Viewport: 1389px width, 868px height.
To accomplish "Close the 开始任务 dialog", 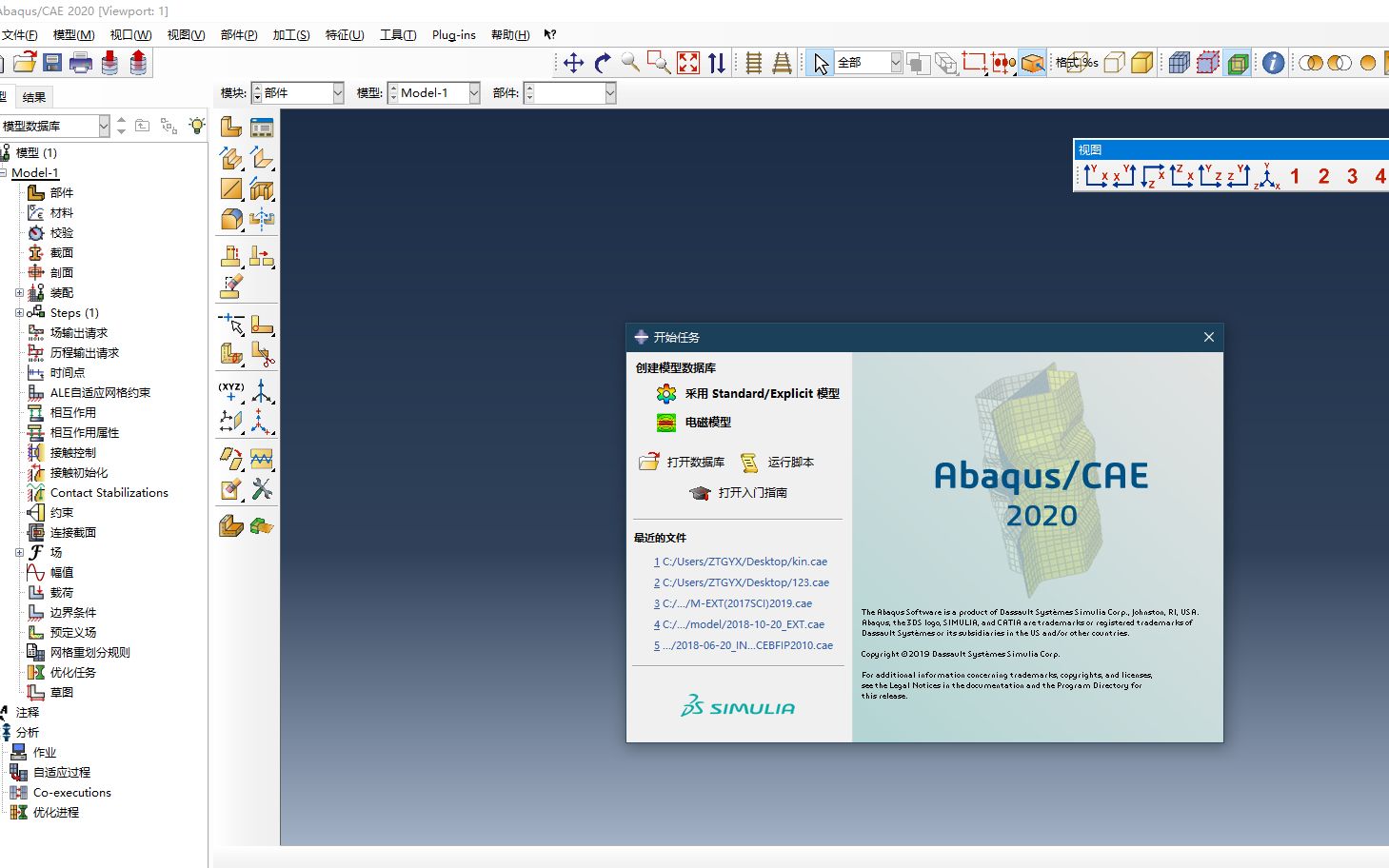I will tap(1209, 337).
